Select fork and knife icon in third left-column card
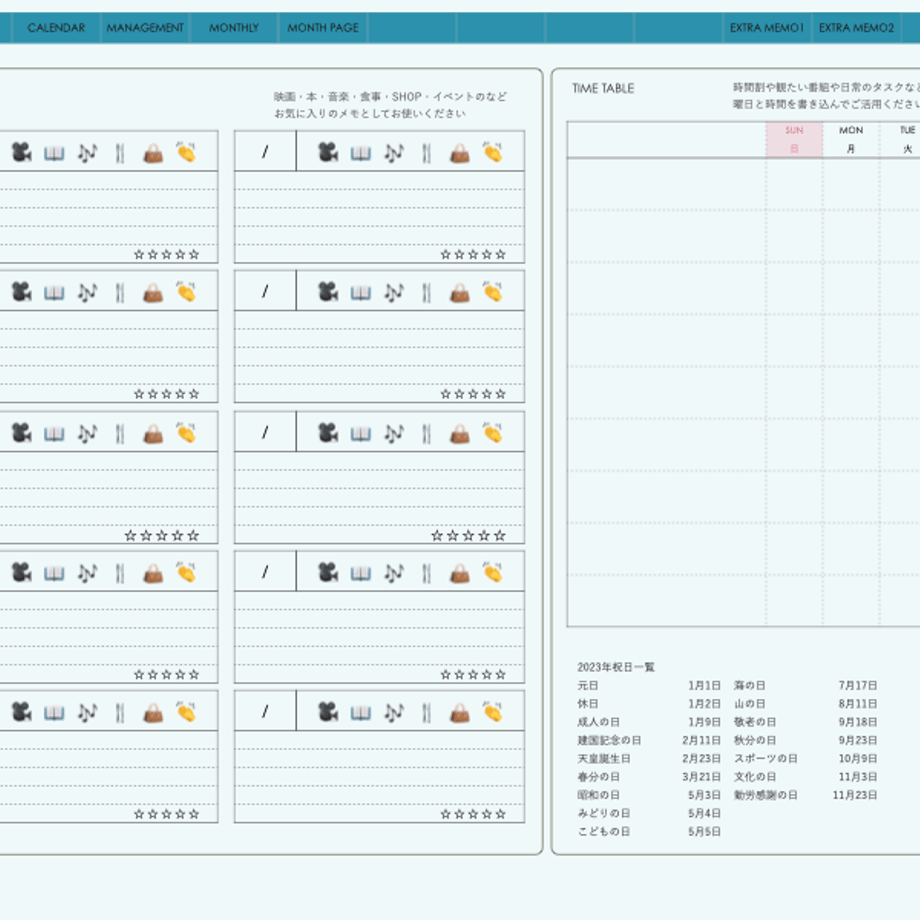This screenshot has height=920, width=920. 120,434
